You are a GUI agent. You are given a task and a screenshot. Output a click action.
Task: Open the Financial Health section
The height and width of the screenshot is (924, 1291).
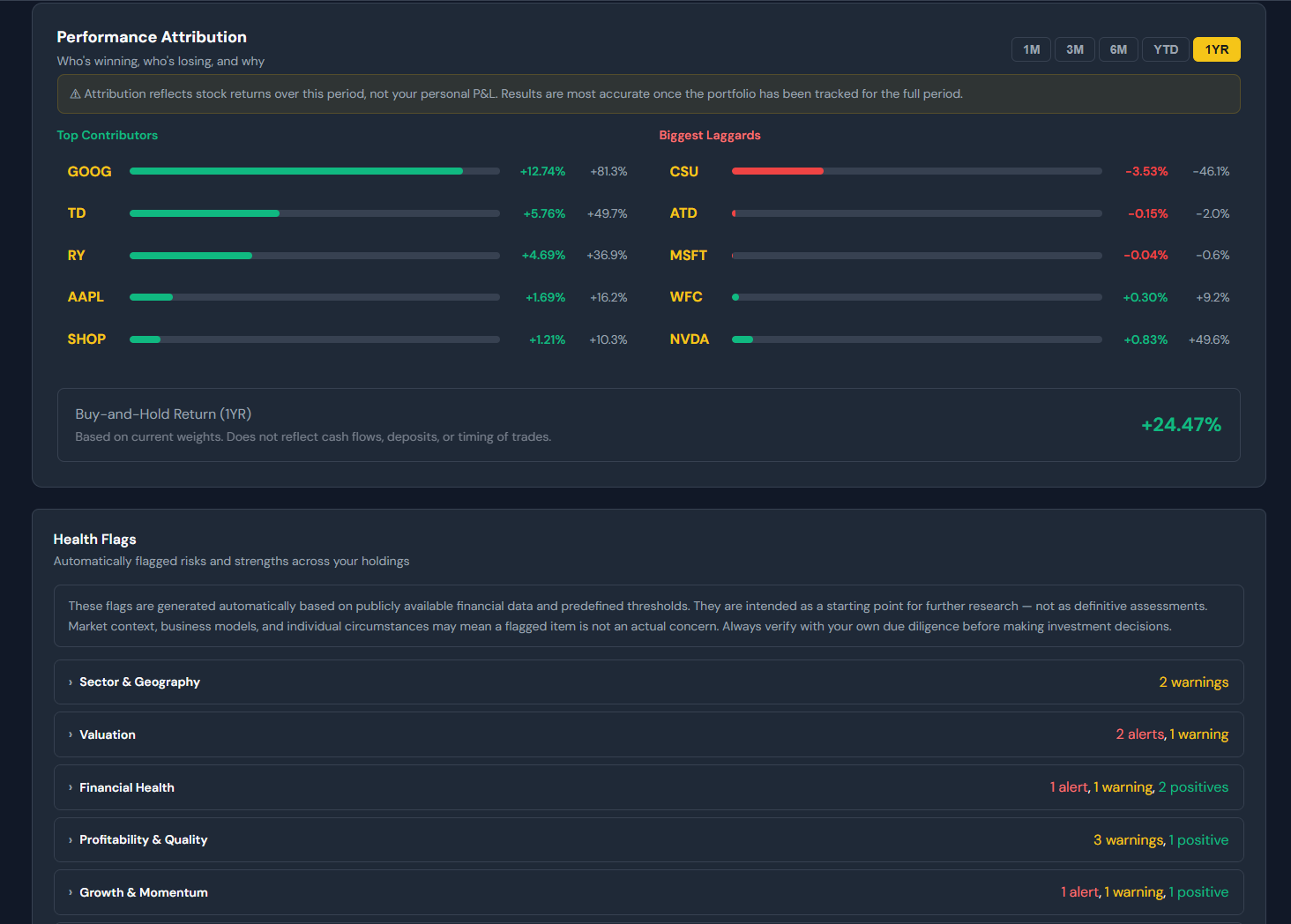pyautogui.click(x=126, y=787)
